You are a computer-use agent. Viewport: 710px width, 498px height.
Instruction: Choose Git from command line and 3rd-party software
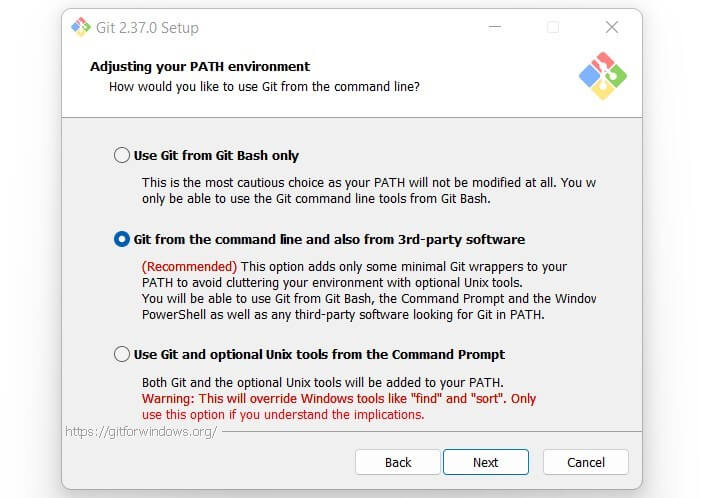tap(122, 239)
